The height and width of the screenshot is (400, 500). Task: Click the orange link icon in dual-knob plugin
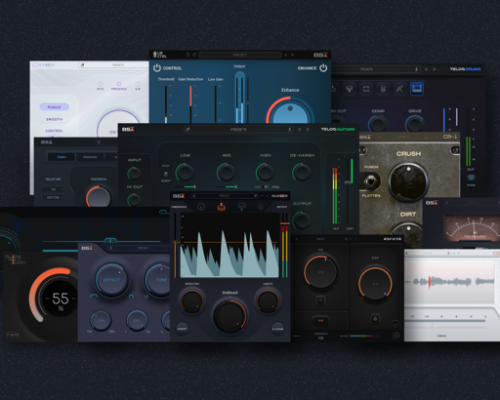click(x=320, y=320)
